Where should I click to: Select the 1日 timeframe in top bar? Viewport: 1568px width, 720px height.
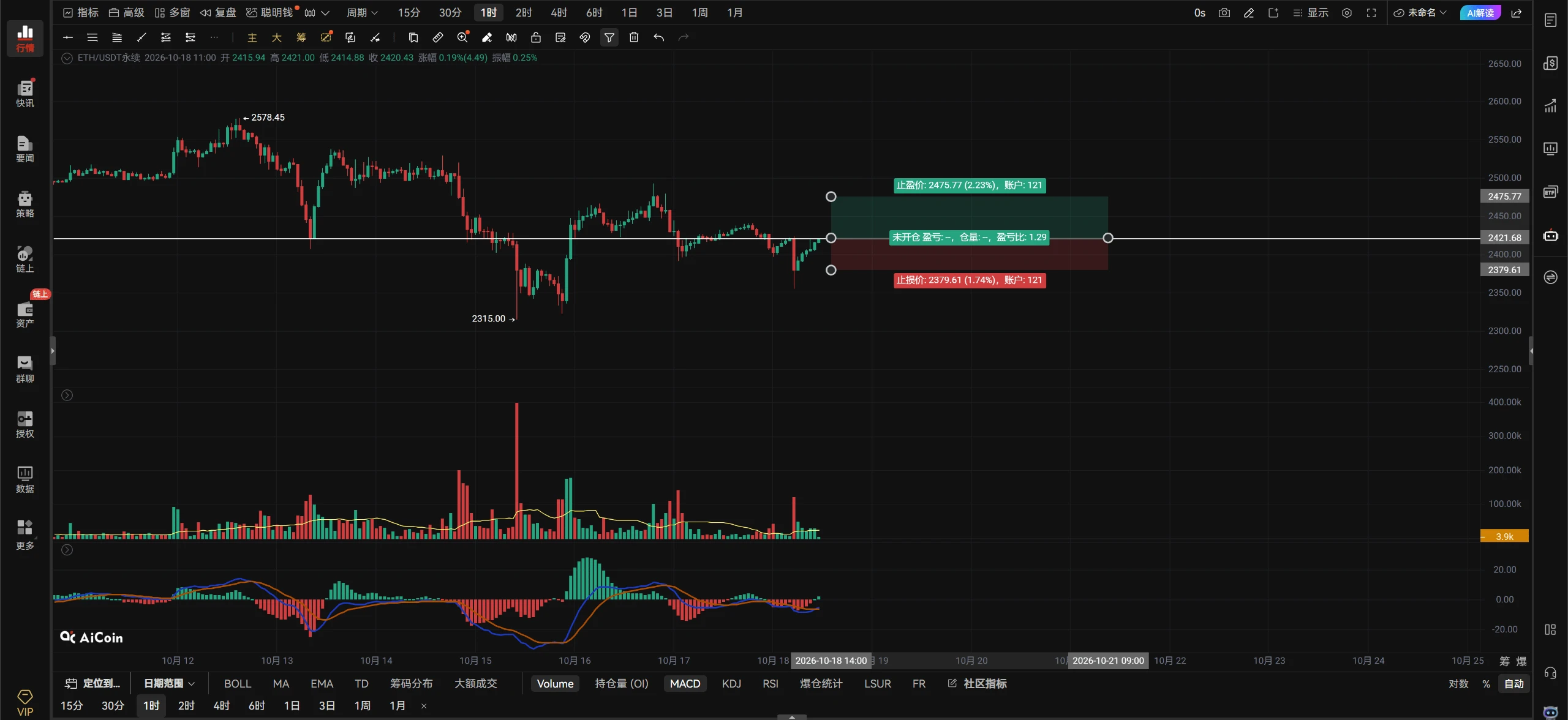point(629,13)
